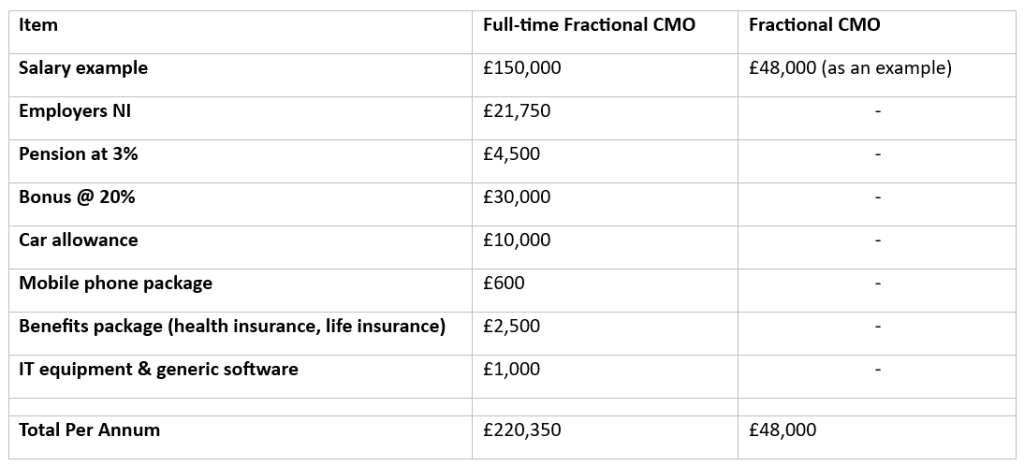Click the "Item" column header cell
Image resolution: width=1024 pixels, height=466 pixels.
tap(38, 26)
